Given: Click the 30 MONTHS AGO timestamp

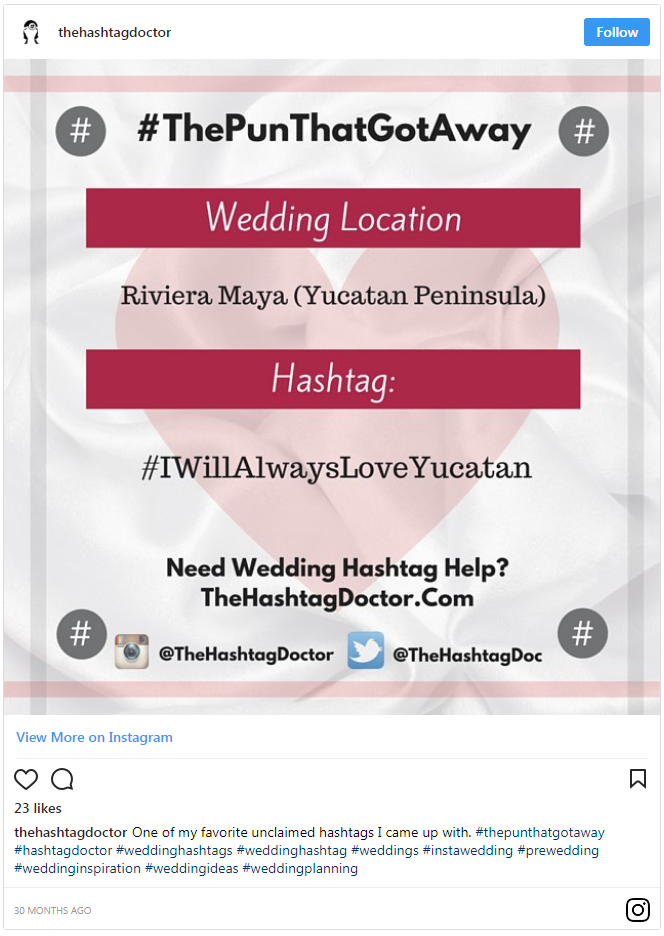Looking at the screenshot, I should tap(53, 910).
